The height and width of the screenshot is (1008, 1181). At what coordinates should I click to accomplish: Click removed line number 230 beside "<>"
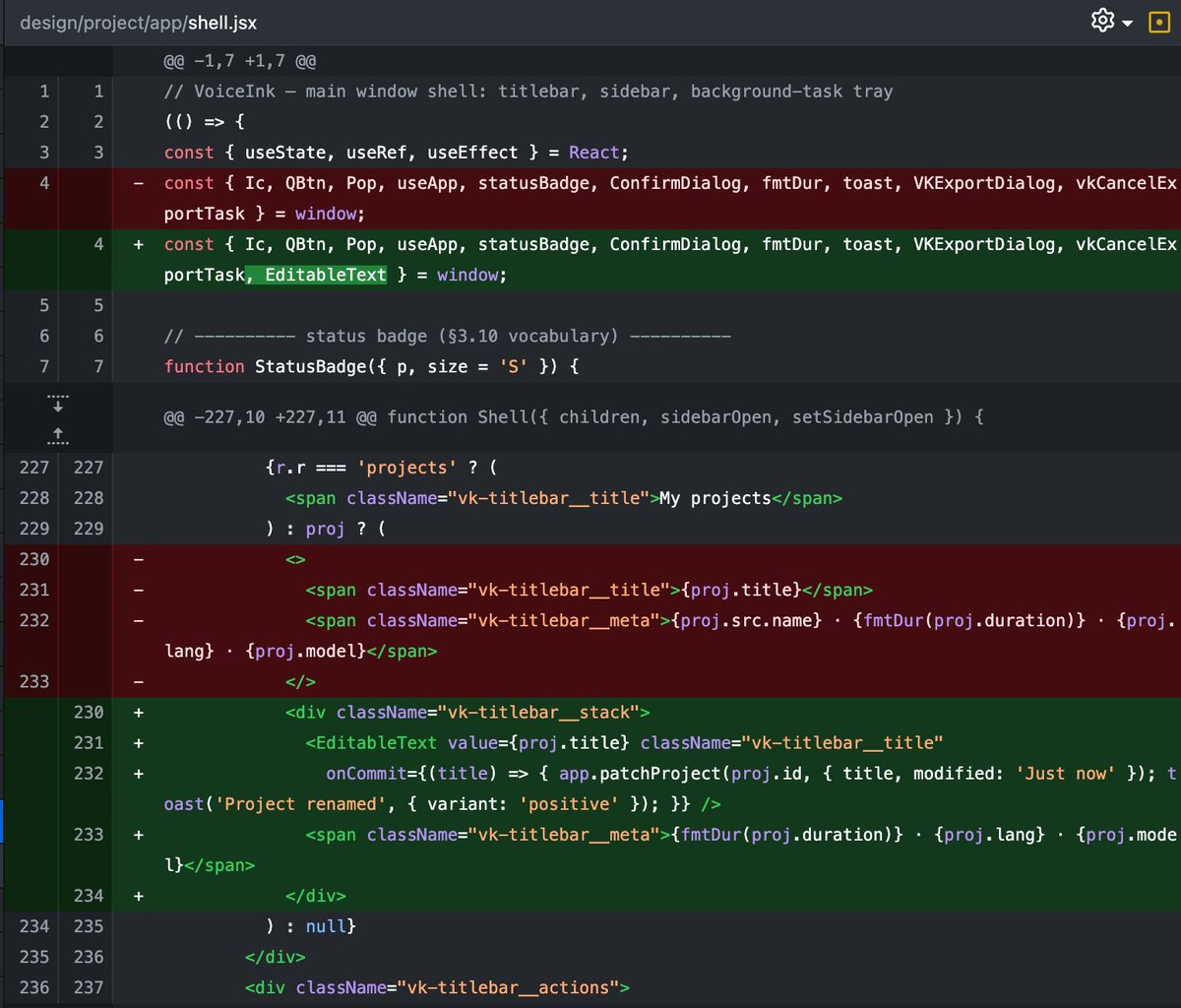(x=33, y=559)
